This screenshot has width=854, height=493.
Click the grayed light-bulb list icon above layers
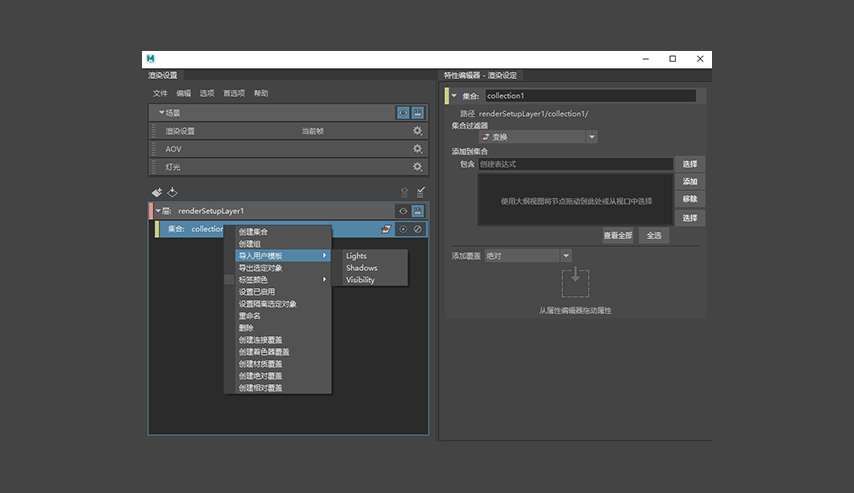click(404, 192)
